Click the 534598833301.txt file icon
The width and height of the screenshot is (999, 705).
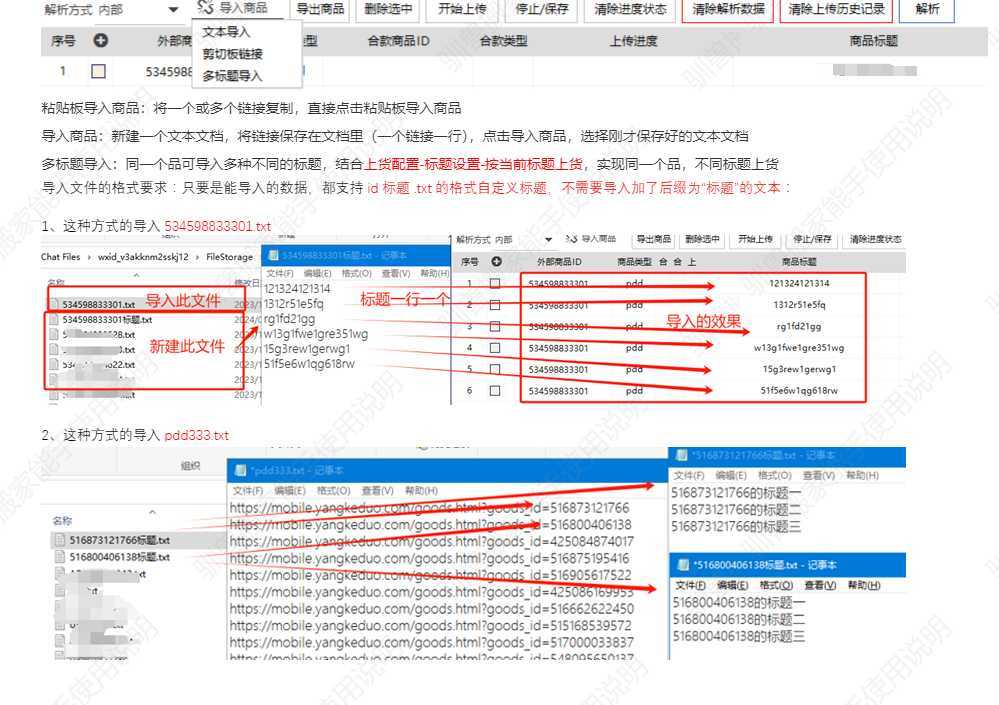[x=54, y=304]
